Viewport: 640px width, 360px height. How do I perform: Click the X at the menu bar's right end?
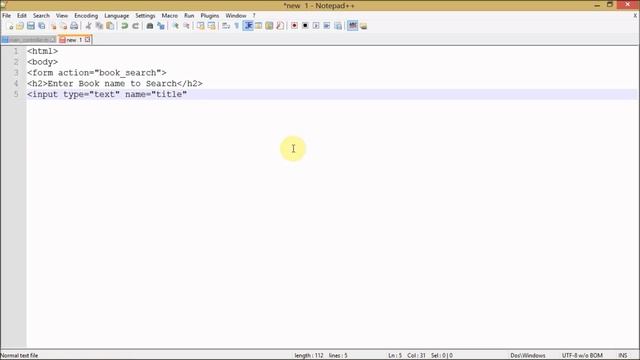point(636,16)
